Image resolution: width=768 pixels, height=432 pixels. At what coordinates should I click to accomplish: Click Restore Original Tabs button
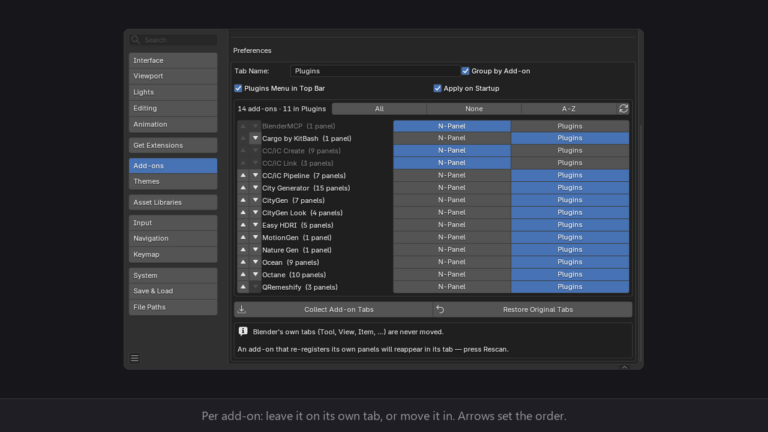coord(533,310)
